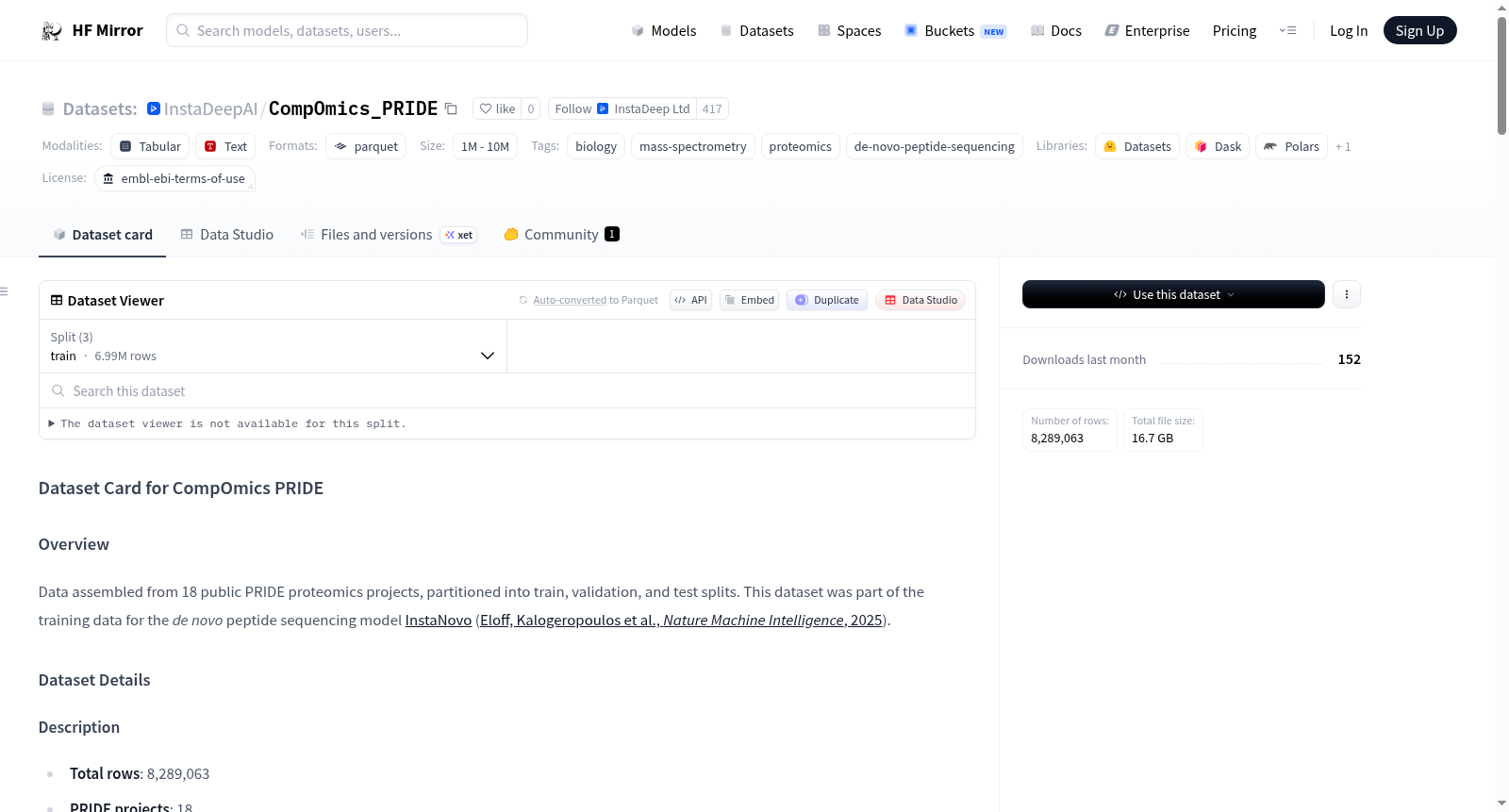Follow InstaDeep Ltd

point(622,108)
